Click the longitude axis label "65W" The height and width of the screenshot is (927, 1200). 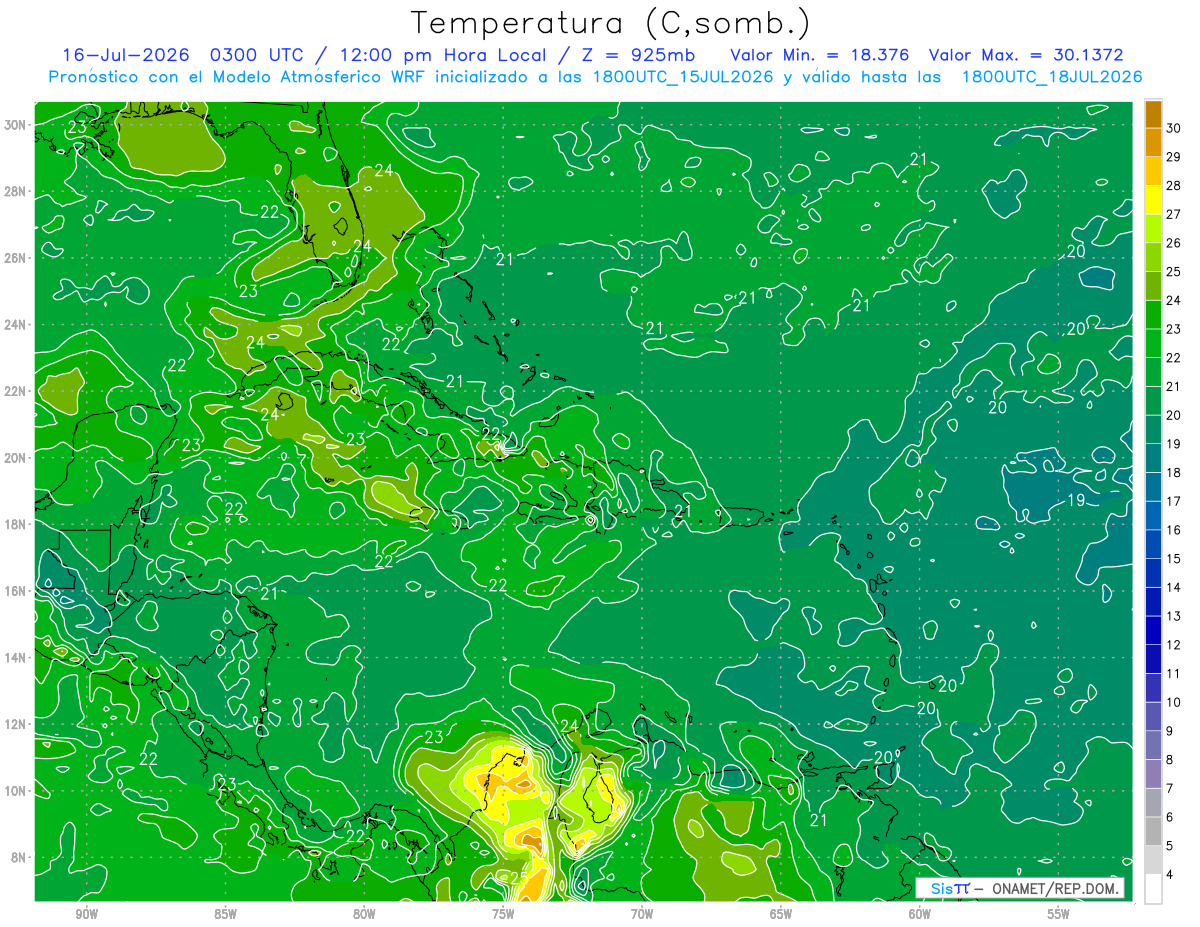(781, 913)
